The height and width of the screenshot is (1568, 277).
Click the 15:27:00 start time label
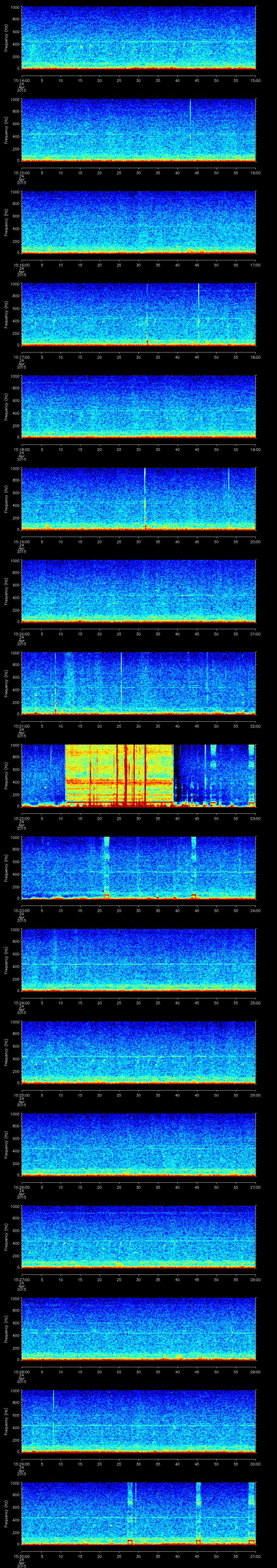coord(21,1279)
